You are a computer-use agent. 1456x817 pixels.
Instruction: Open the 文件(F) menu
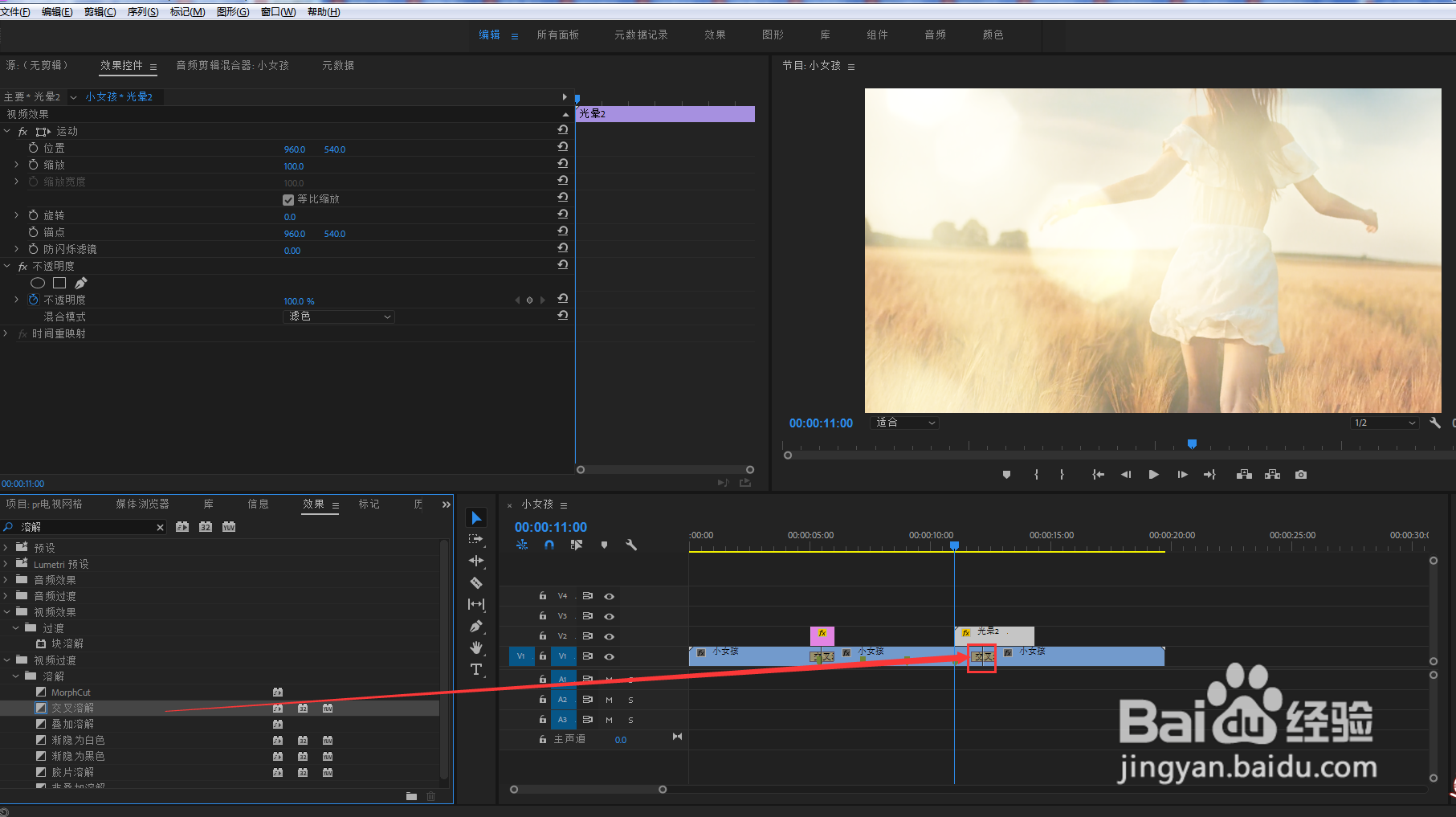[x=15, y=12]
